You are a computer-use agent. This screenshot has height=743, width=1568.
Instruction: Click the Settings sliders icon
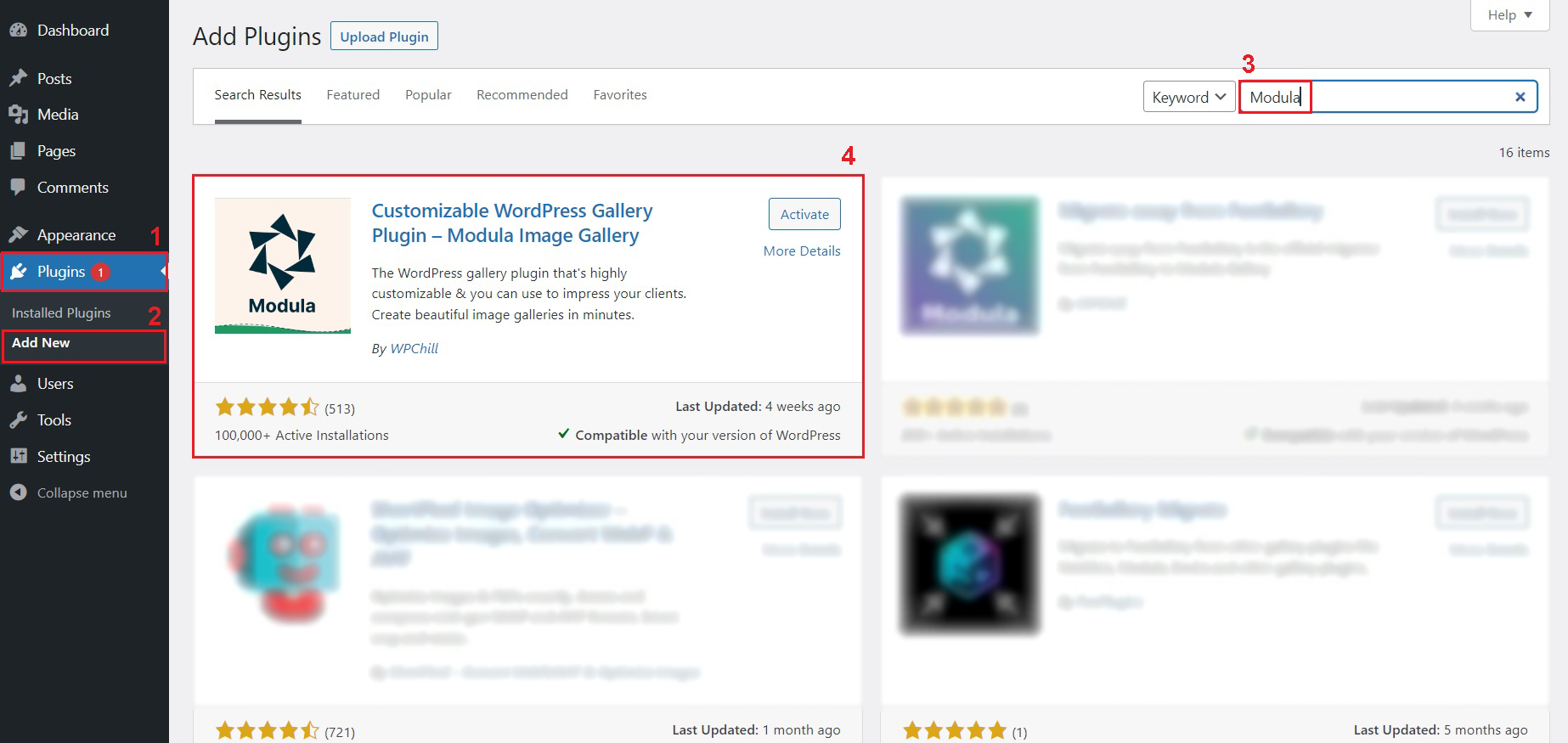19,456
